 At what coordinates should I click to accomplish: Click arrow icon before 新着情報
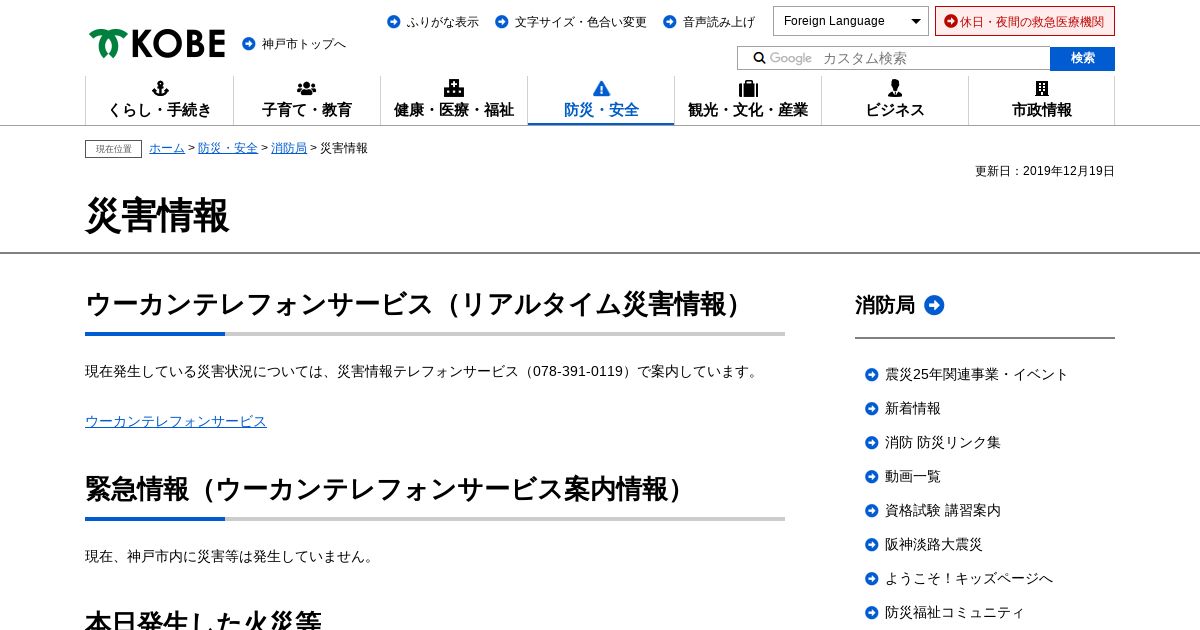click(872, 409)
